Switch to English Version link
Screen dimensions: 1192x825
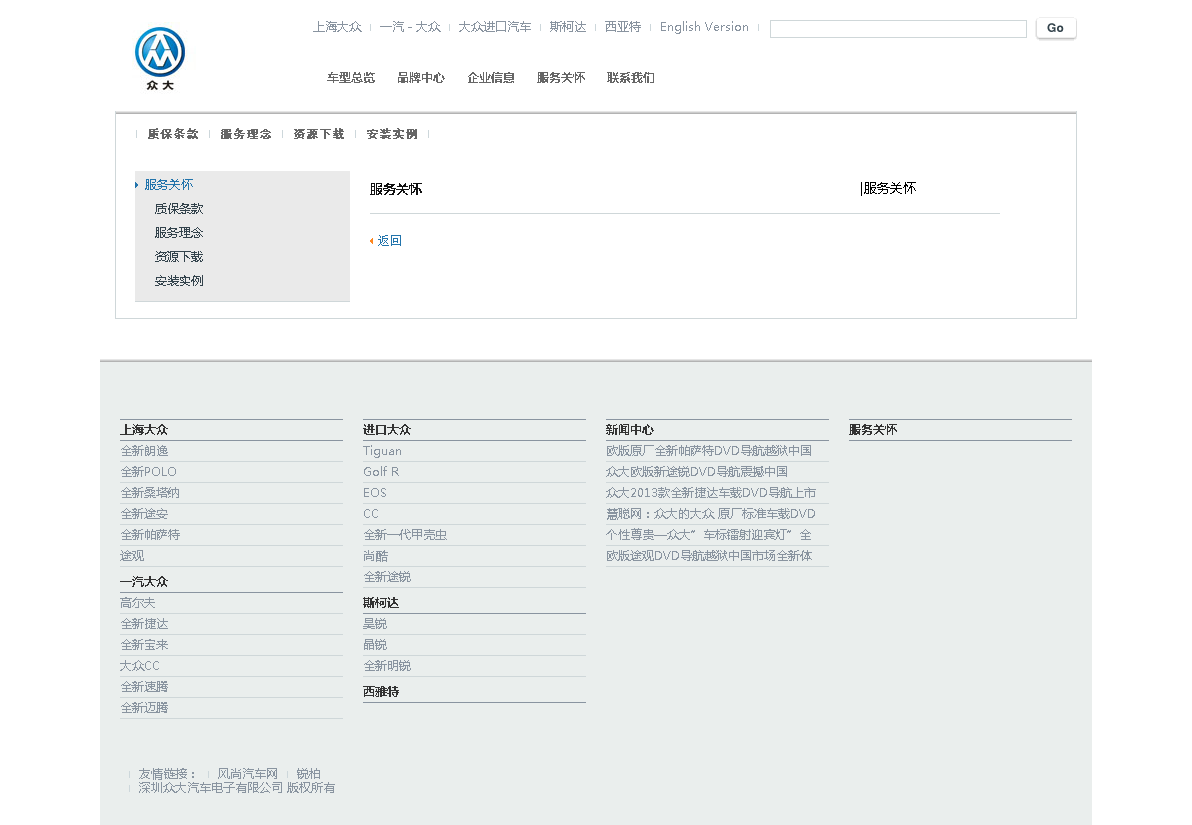coord(704,27)
